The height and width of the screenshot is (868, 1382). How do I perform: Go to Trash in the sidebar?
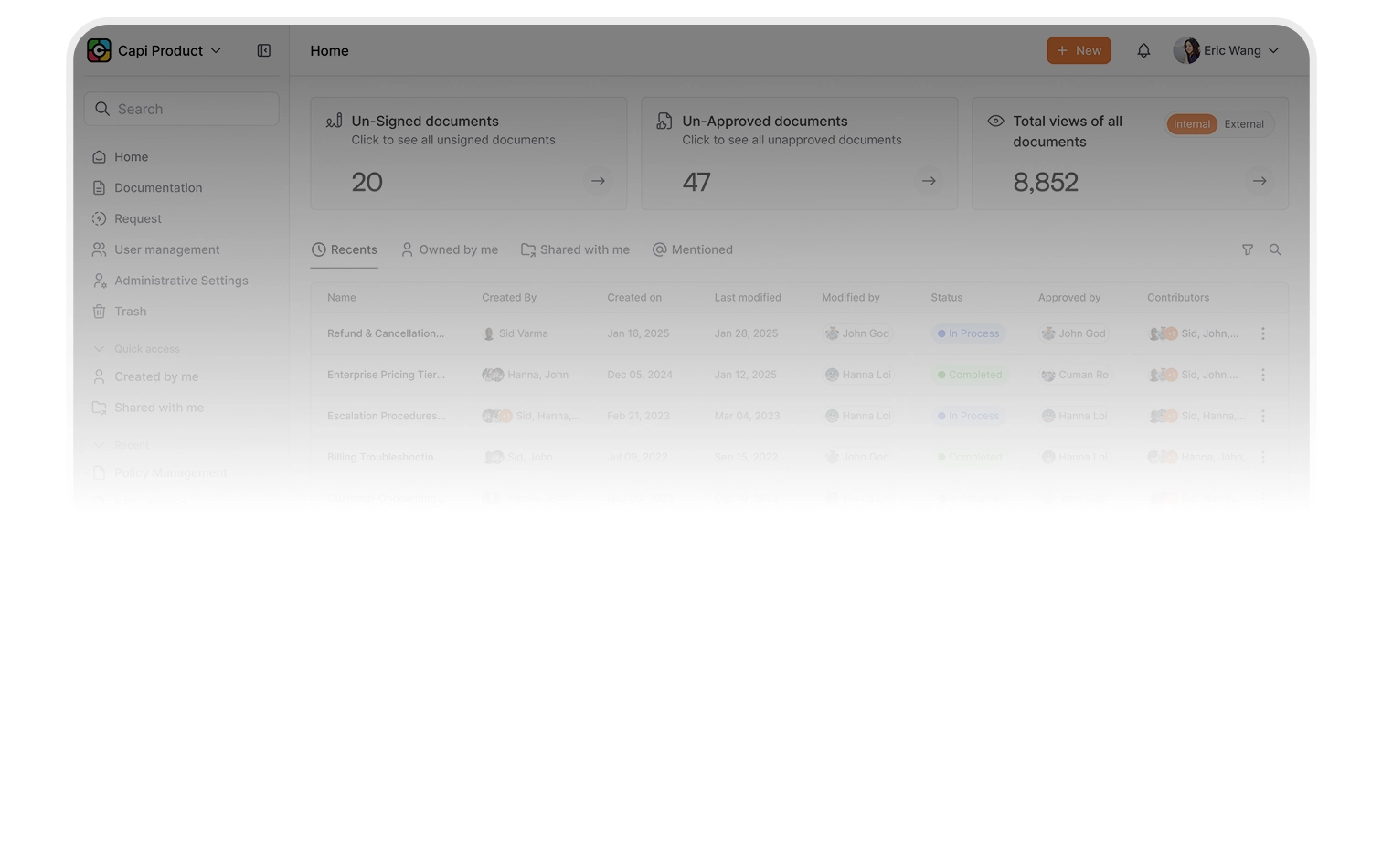(x=130, y=312)
